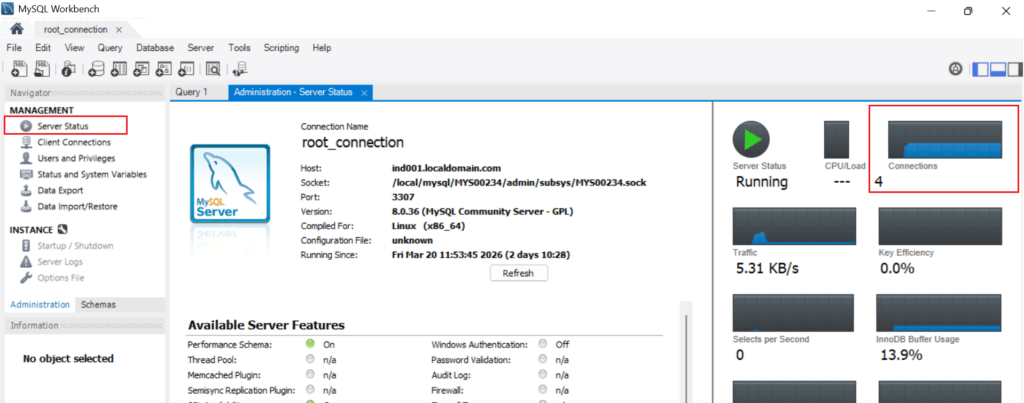The image size is (1024, 403).
Task: Select the root_connection tab
Action: 76,29
